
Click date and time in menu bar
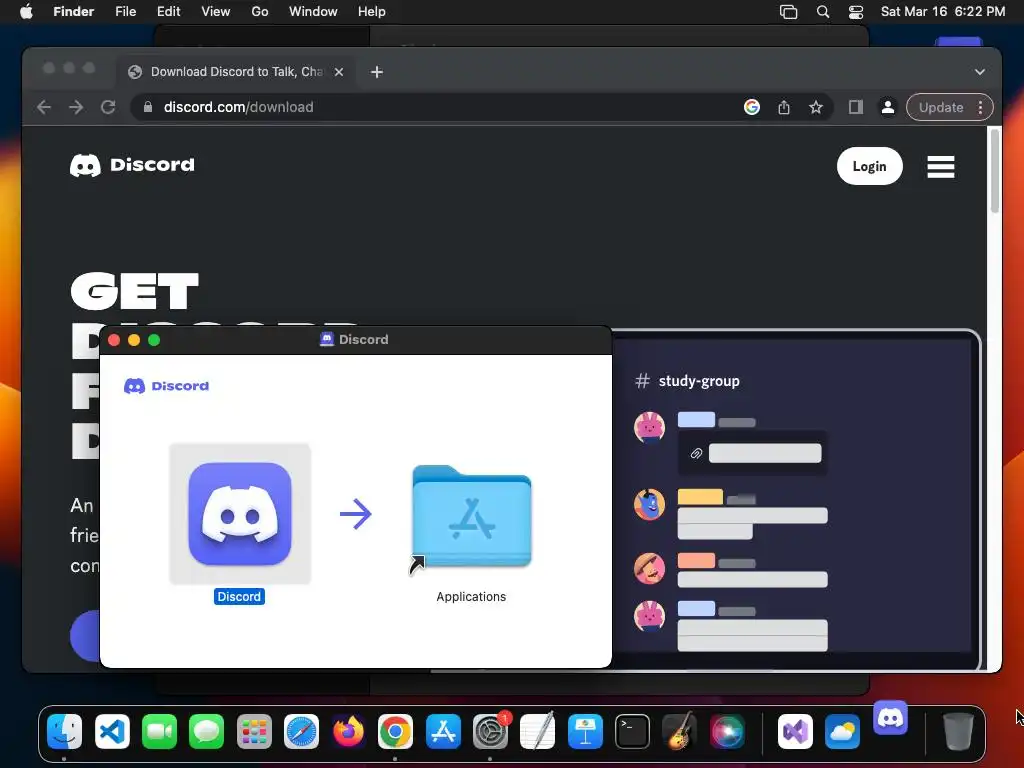(942, 12)
